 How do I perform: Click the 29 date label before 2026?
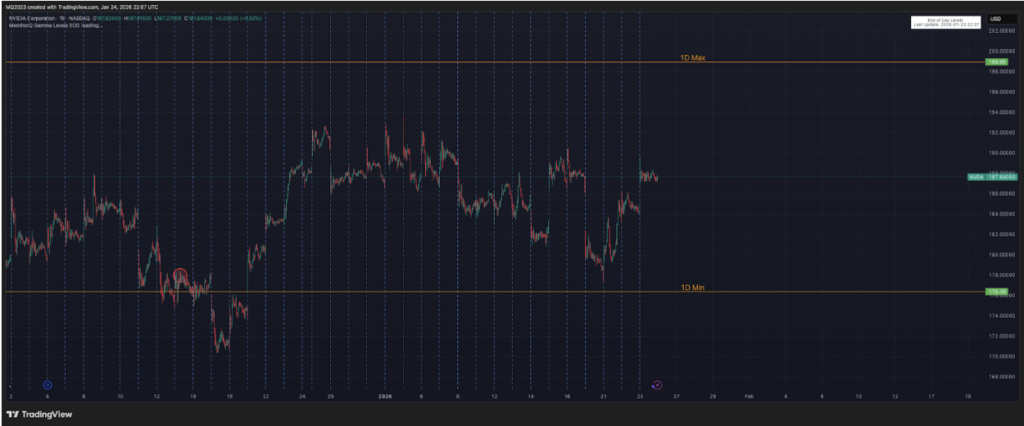point(330,396)
